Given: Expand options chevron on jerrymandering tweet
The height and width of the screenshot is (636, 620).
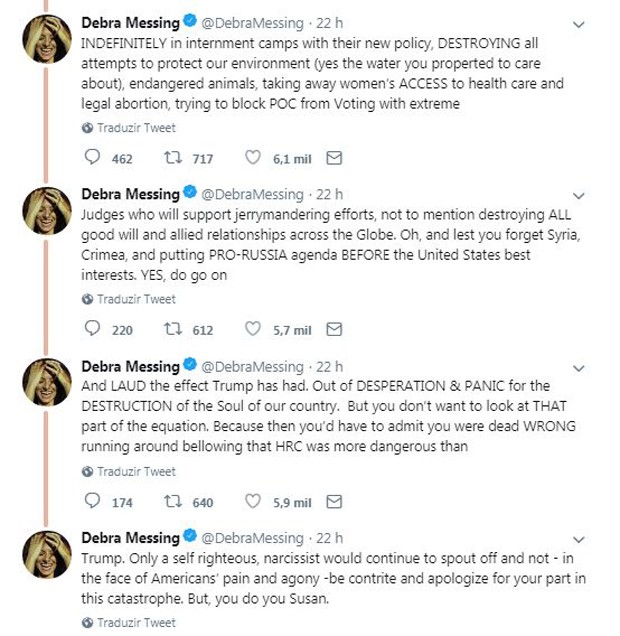Looking at the screenshot, I should coord(579,196).
